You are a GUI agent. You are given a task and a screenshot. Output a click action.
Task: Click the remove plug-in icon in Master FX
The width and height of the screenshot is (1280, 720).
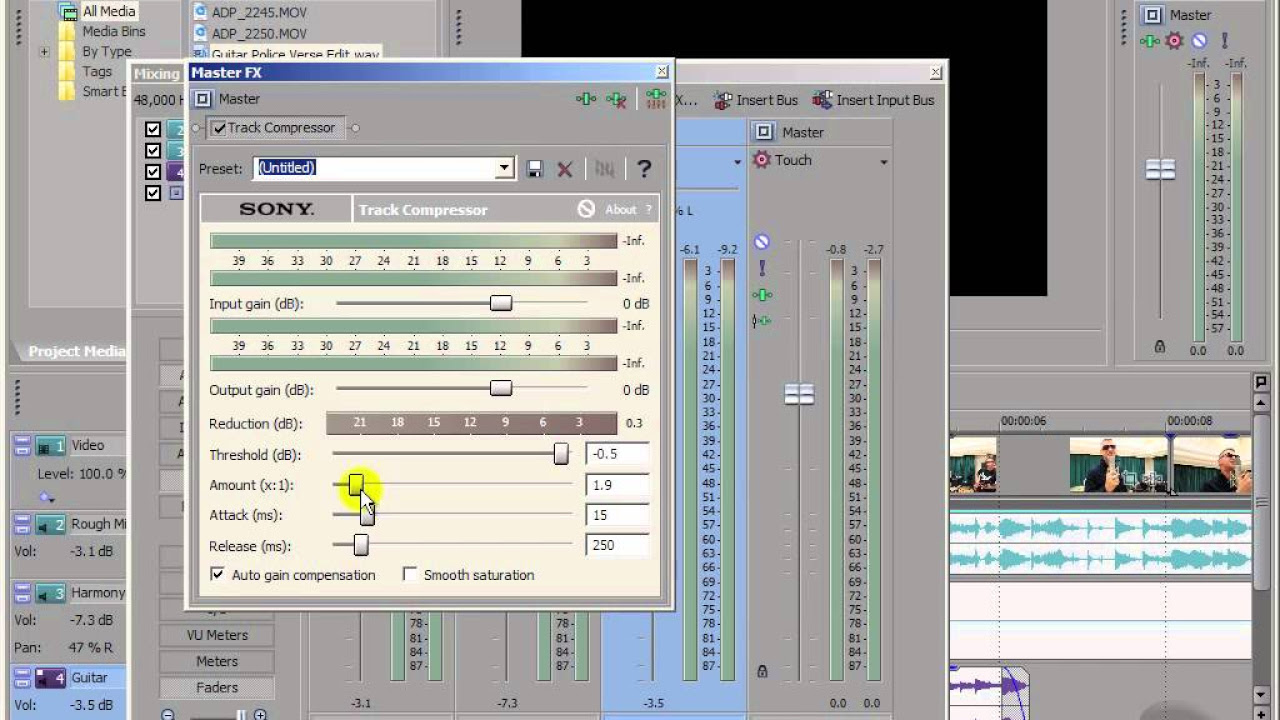tap(616, 100)
